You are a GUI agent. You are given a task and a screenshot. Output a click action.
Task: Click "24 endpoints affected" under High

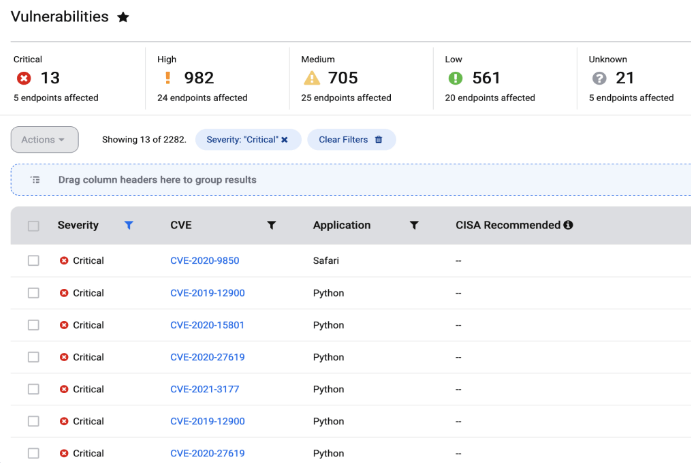pyautogui.click(x=202, y=98)
